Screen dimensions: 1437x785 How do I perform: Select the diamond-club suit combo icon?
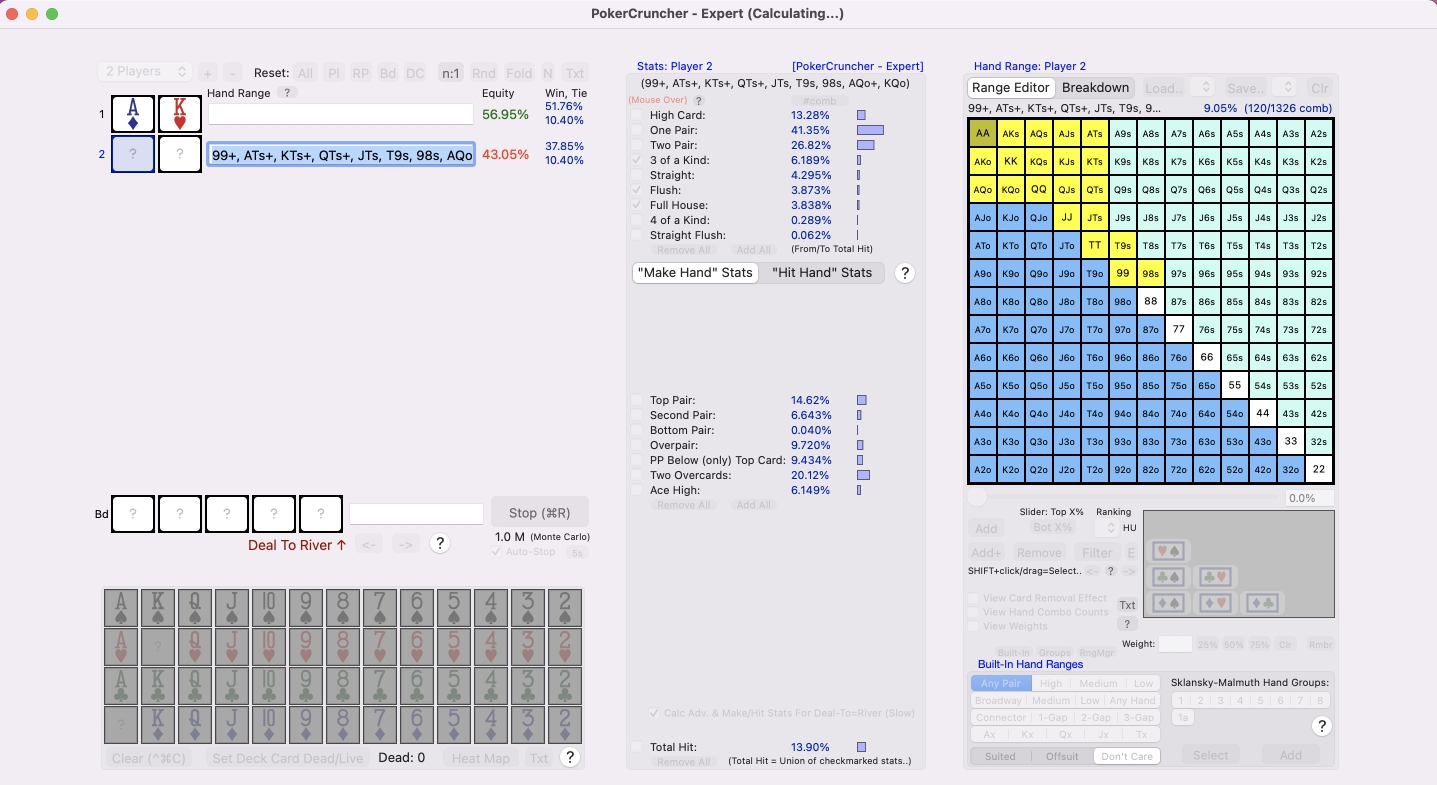pos(1260,603)
